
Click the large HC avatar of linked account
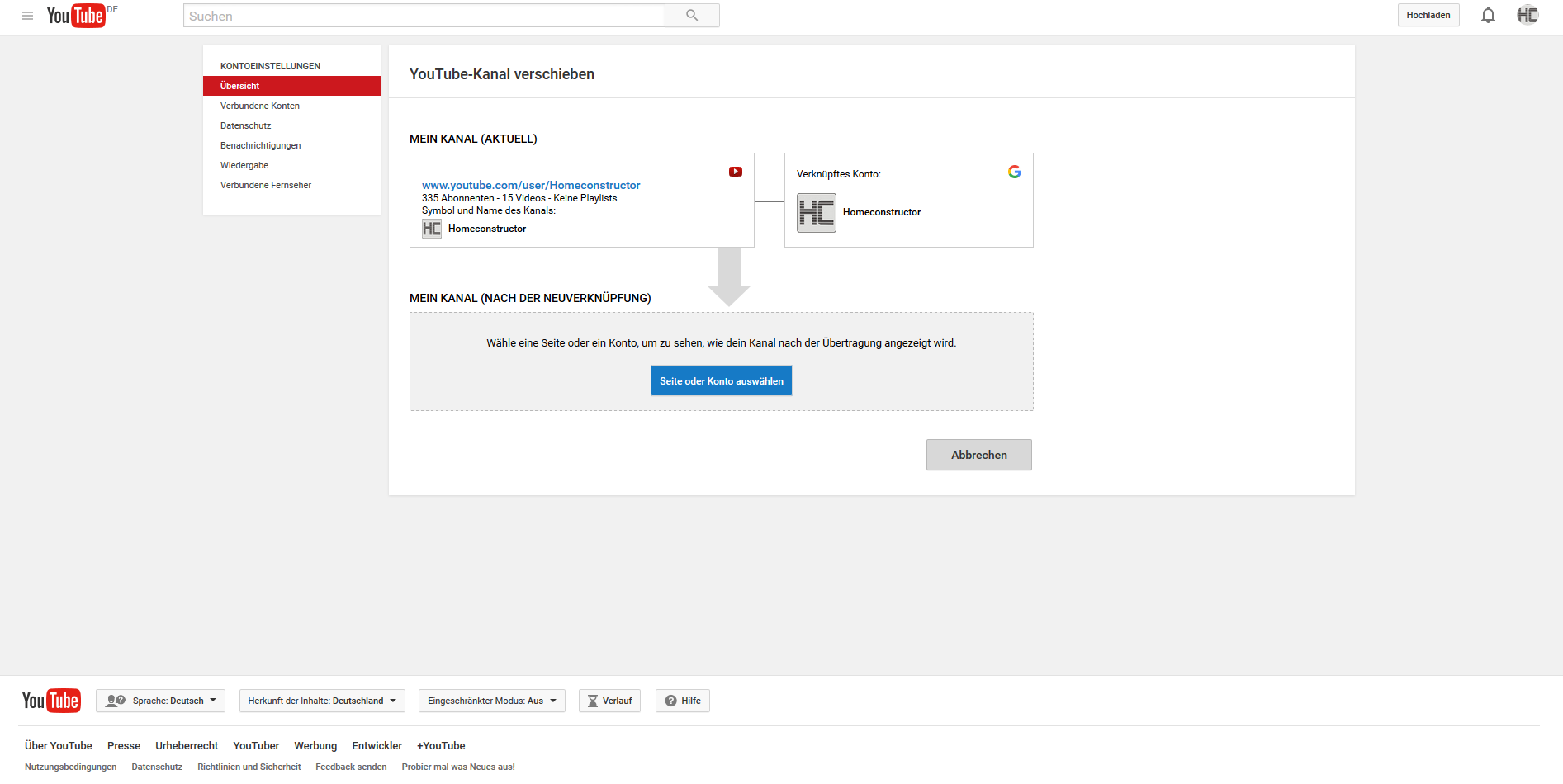pyautogui.click(x=817, y=213)
